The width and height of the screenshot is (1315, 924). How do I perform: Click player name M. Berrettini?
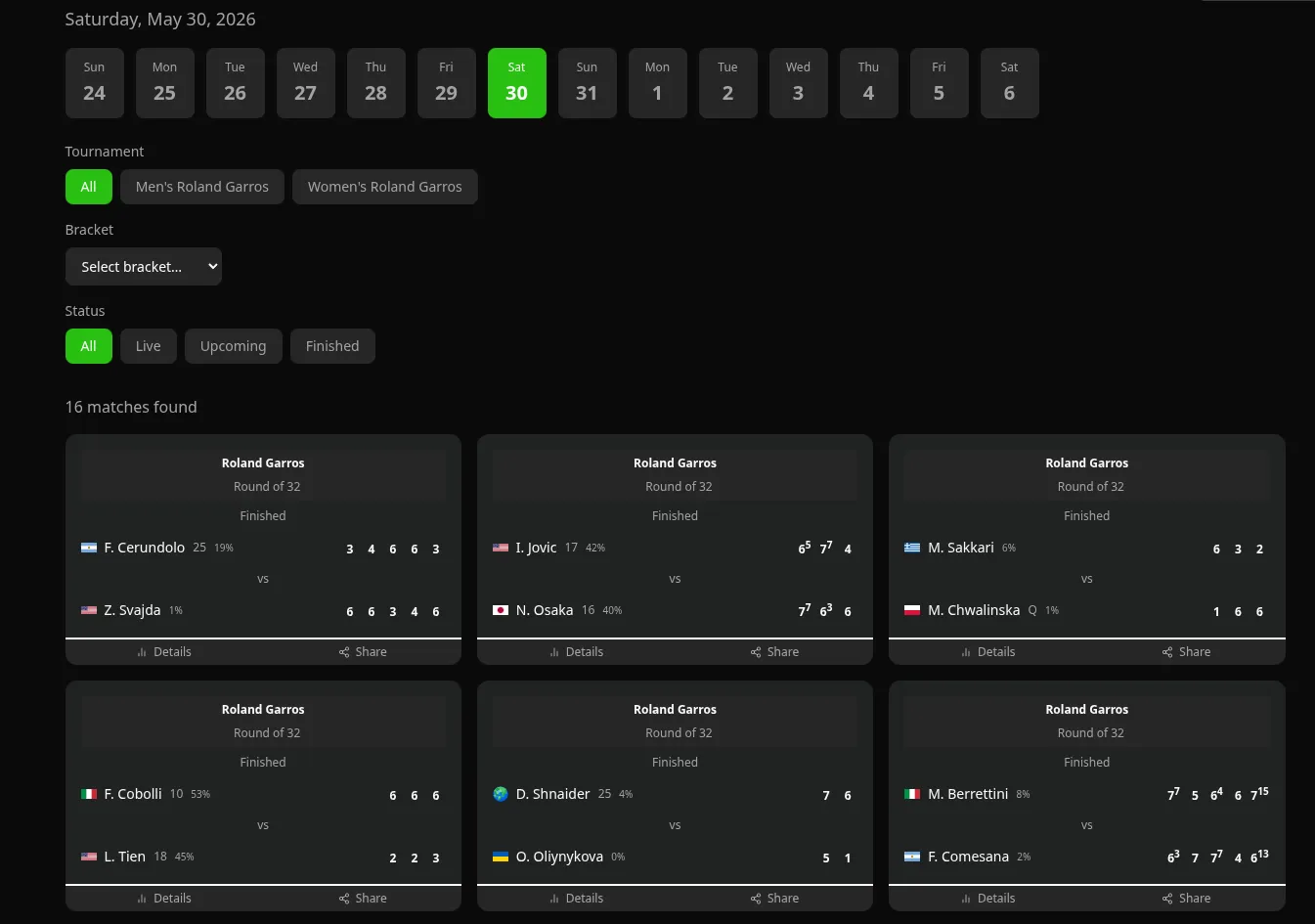968,794
